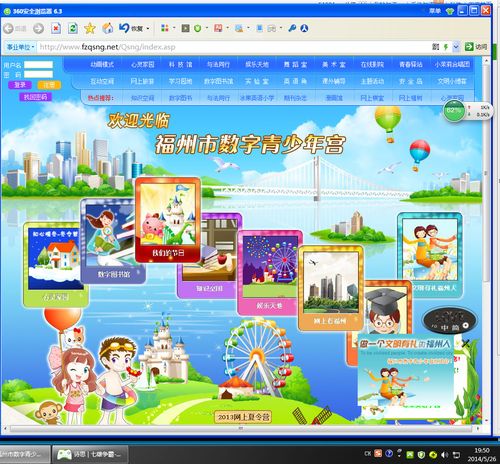Open favorites with the yellow star icon
The height and width of the screenshot is (464, 500).
click(x=90, y=28)
